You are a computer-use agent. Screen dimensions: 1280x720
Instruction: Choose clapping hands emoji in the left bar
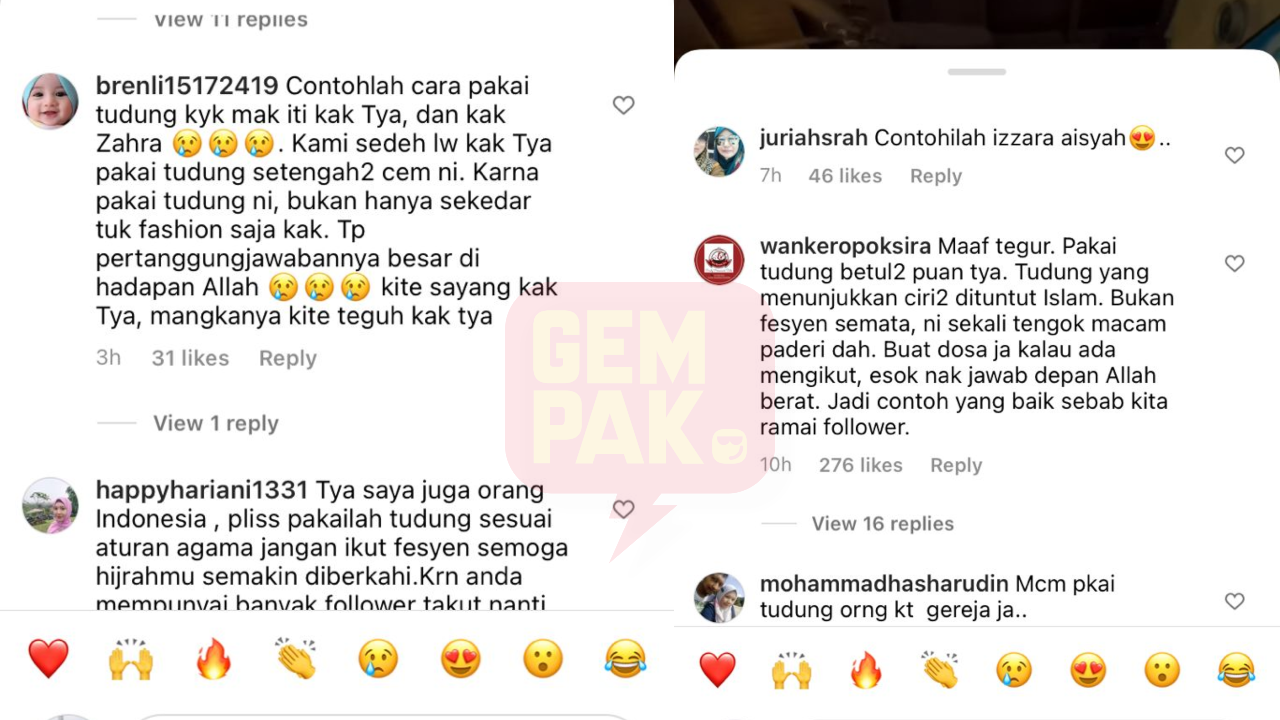click(296, 659)
